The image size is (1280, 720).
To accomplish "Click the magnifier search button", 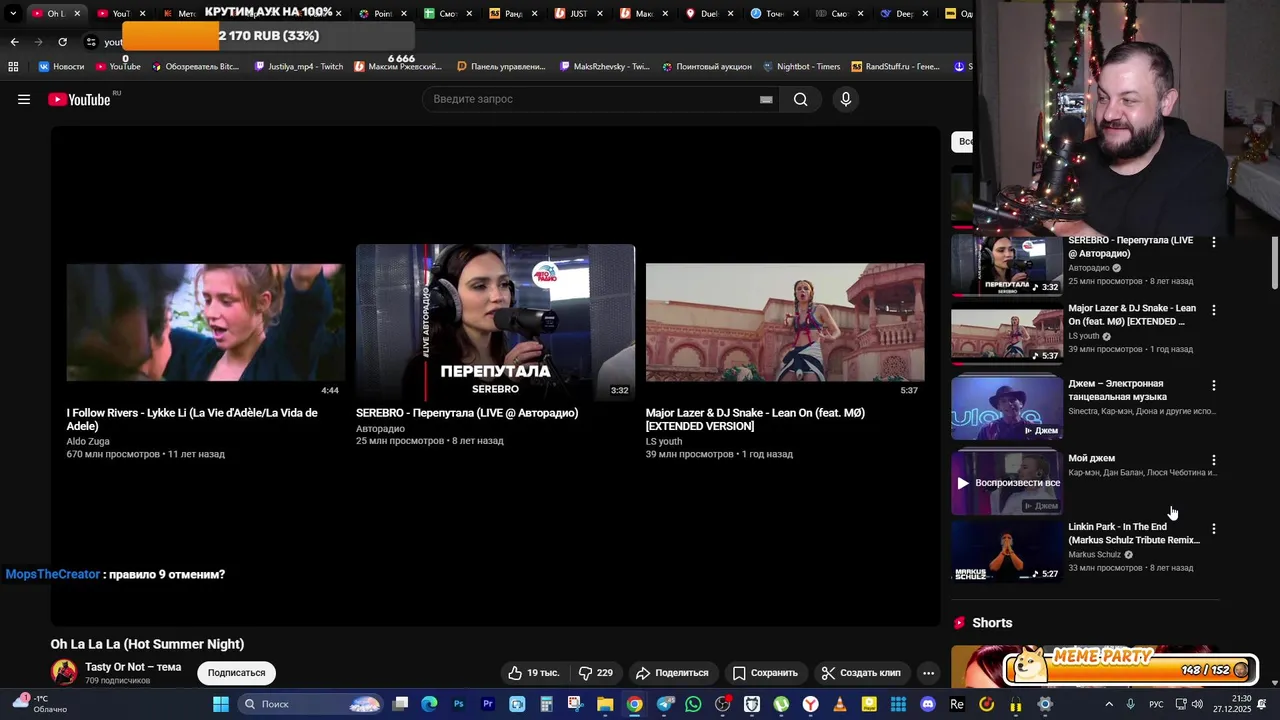I will point(800,99).
